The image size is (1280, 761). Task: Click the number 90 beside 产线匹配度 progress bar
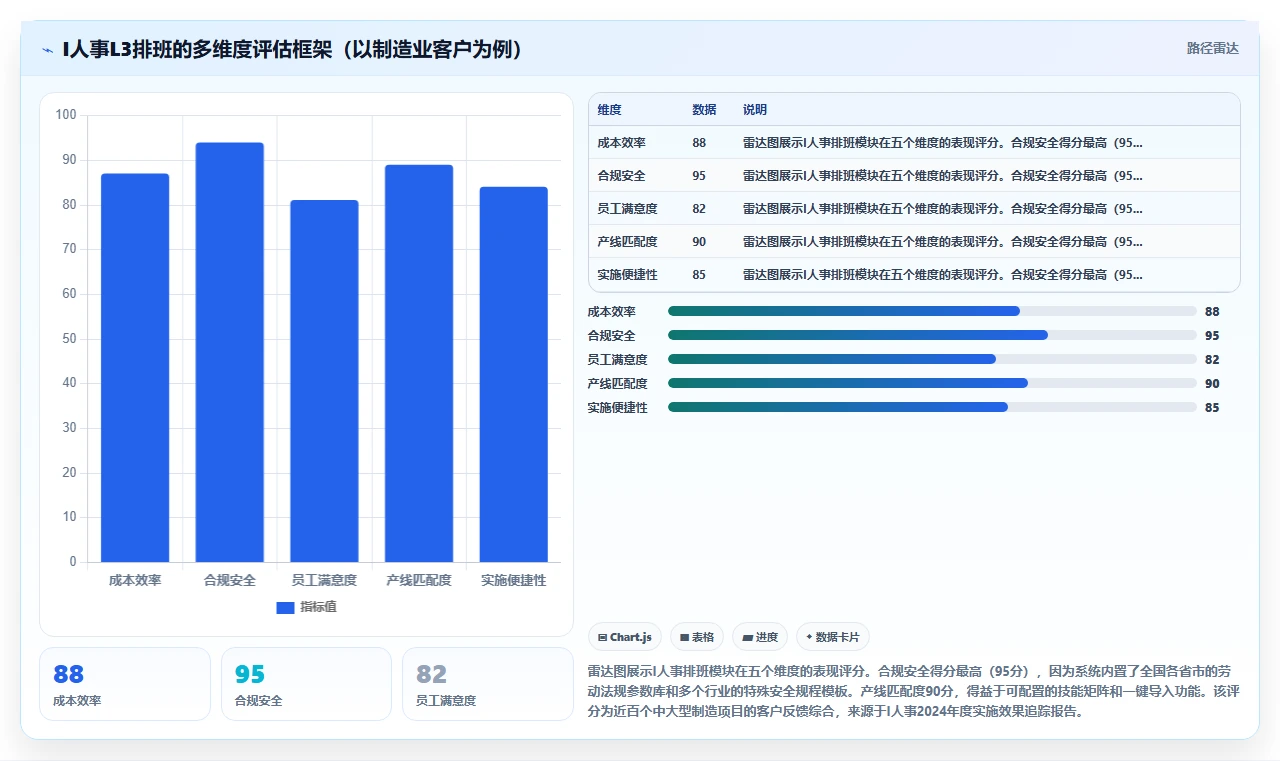coord(1212,384)
